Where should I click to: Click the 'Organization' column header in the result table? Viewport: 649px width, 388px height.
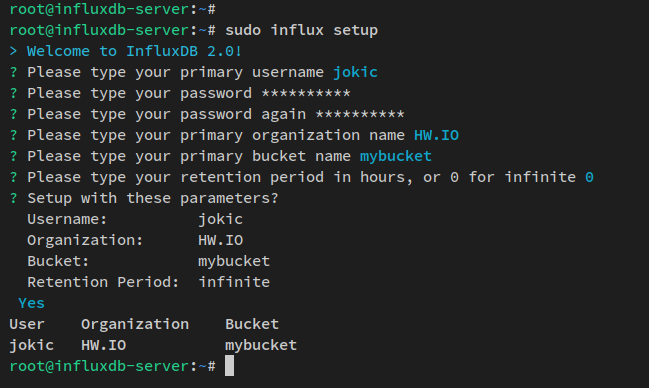click(135, 324)
